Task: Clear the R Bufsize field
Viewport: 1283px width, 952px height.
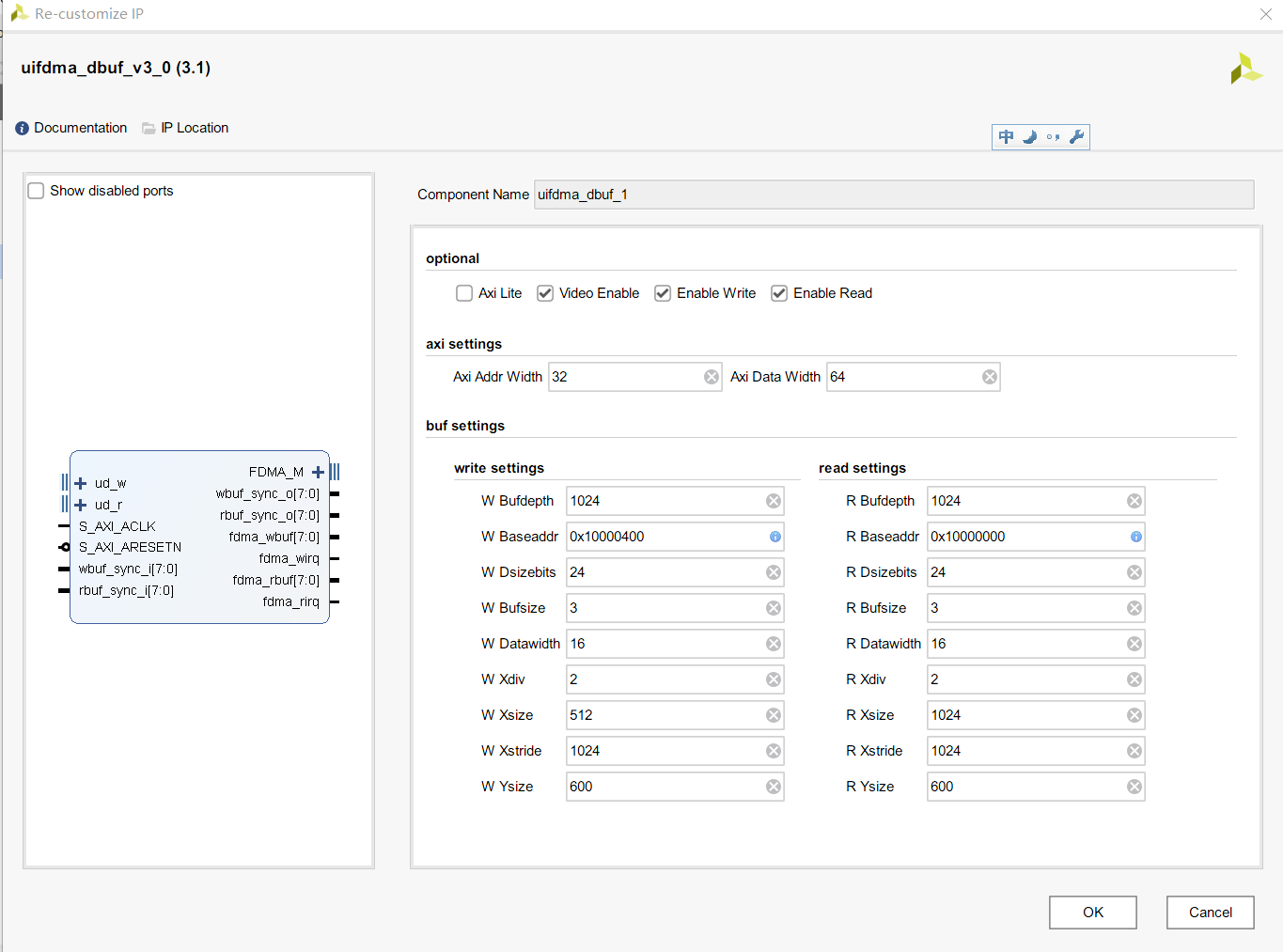Action: click(x=1134, y=608)
